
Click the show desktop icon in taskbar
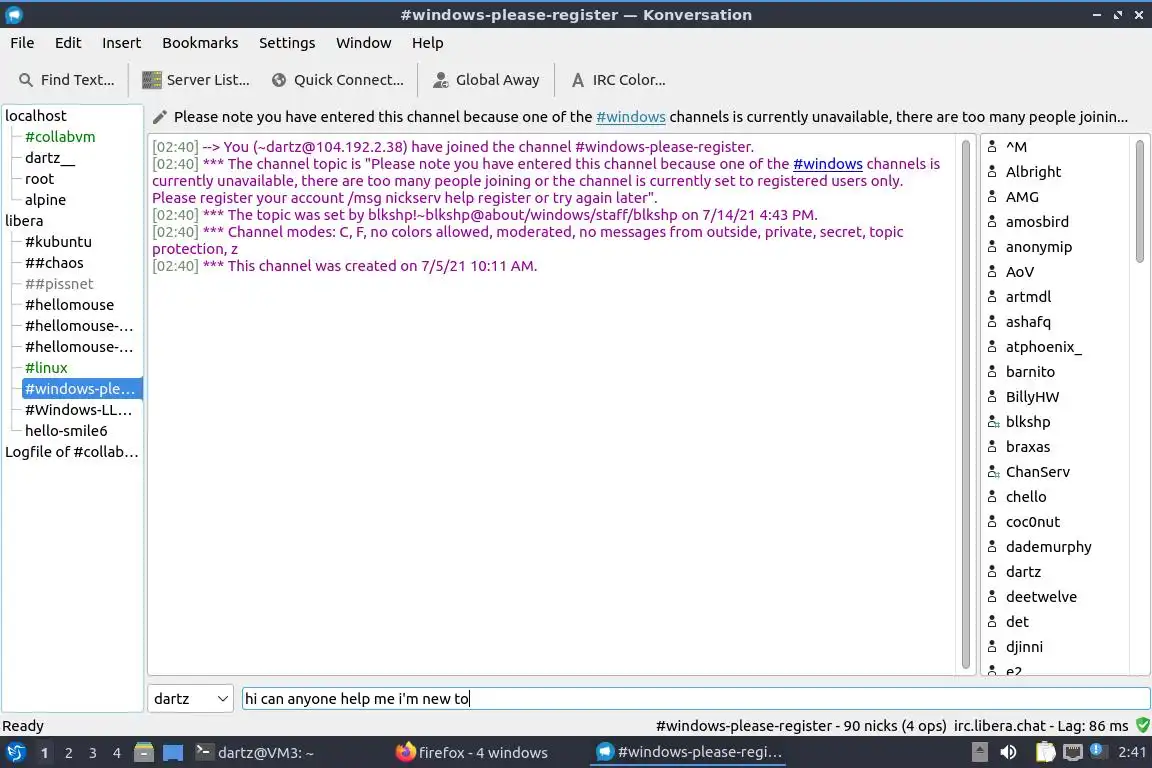pyautogui.click(x=173, y=753)
